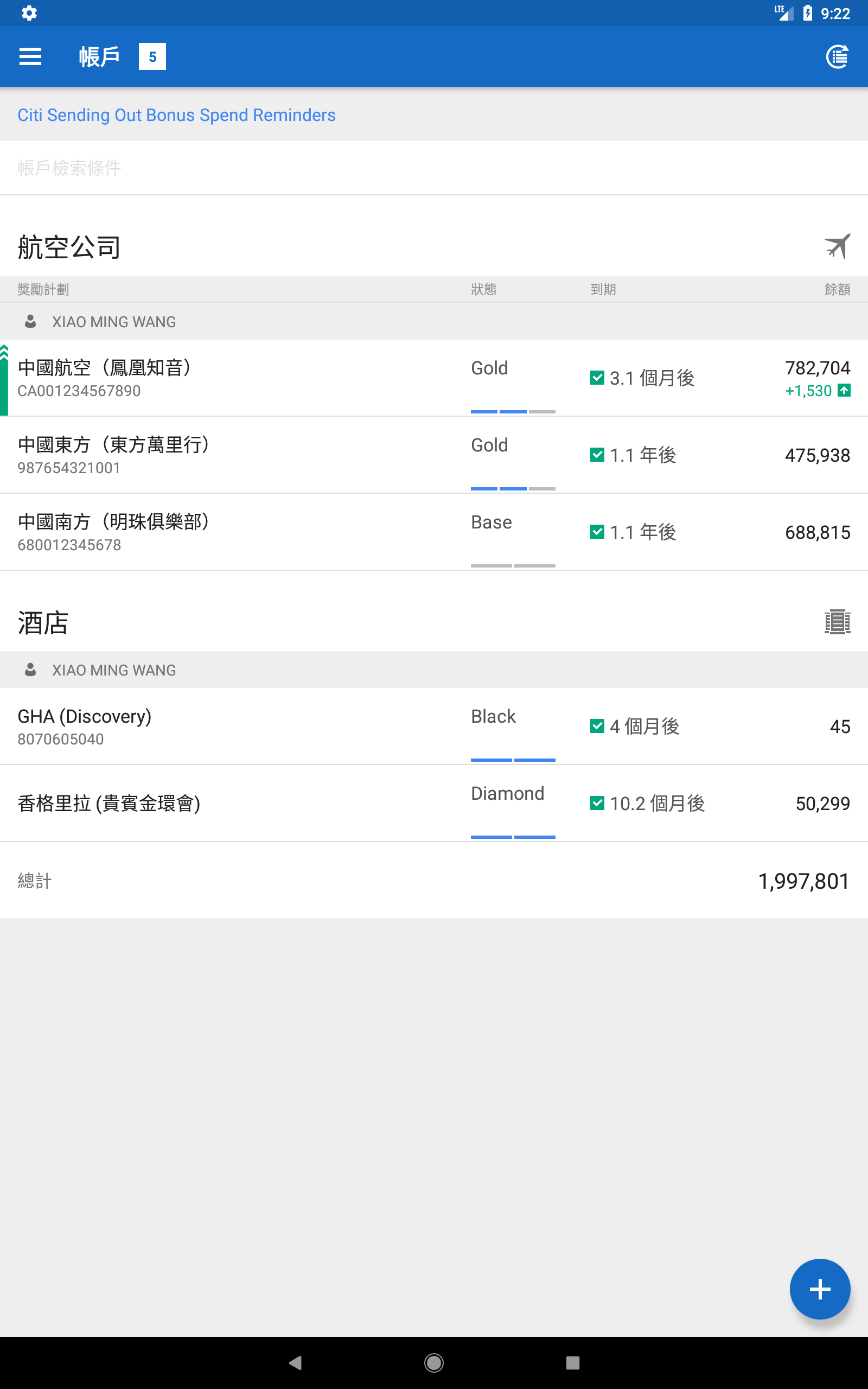Toggle expiry checkbox for 3.1 個月後
868x1389 pixels.
[x=597, y=378]
